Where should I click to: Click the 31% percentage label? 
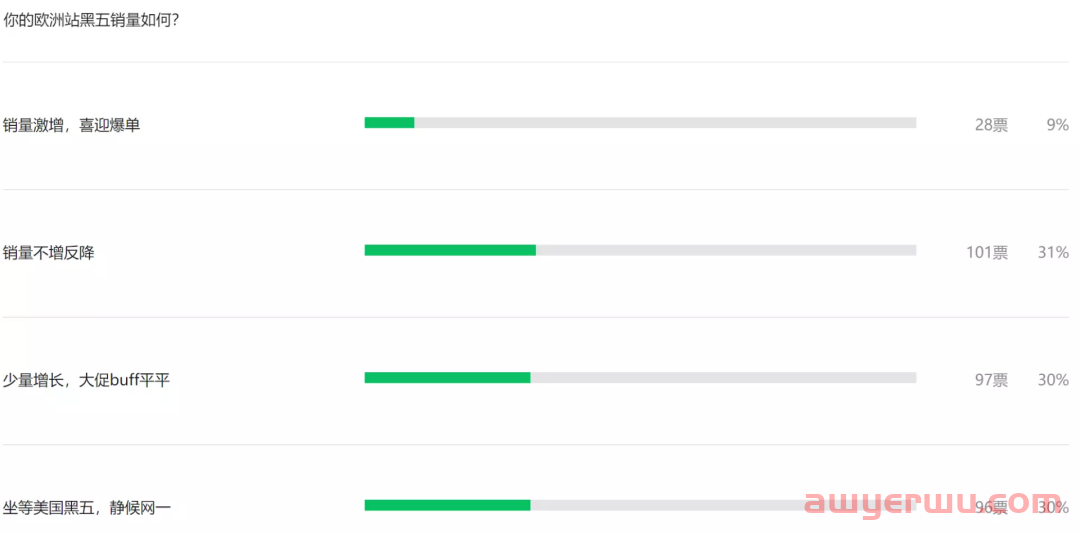(x=1053, y=253)
